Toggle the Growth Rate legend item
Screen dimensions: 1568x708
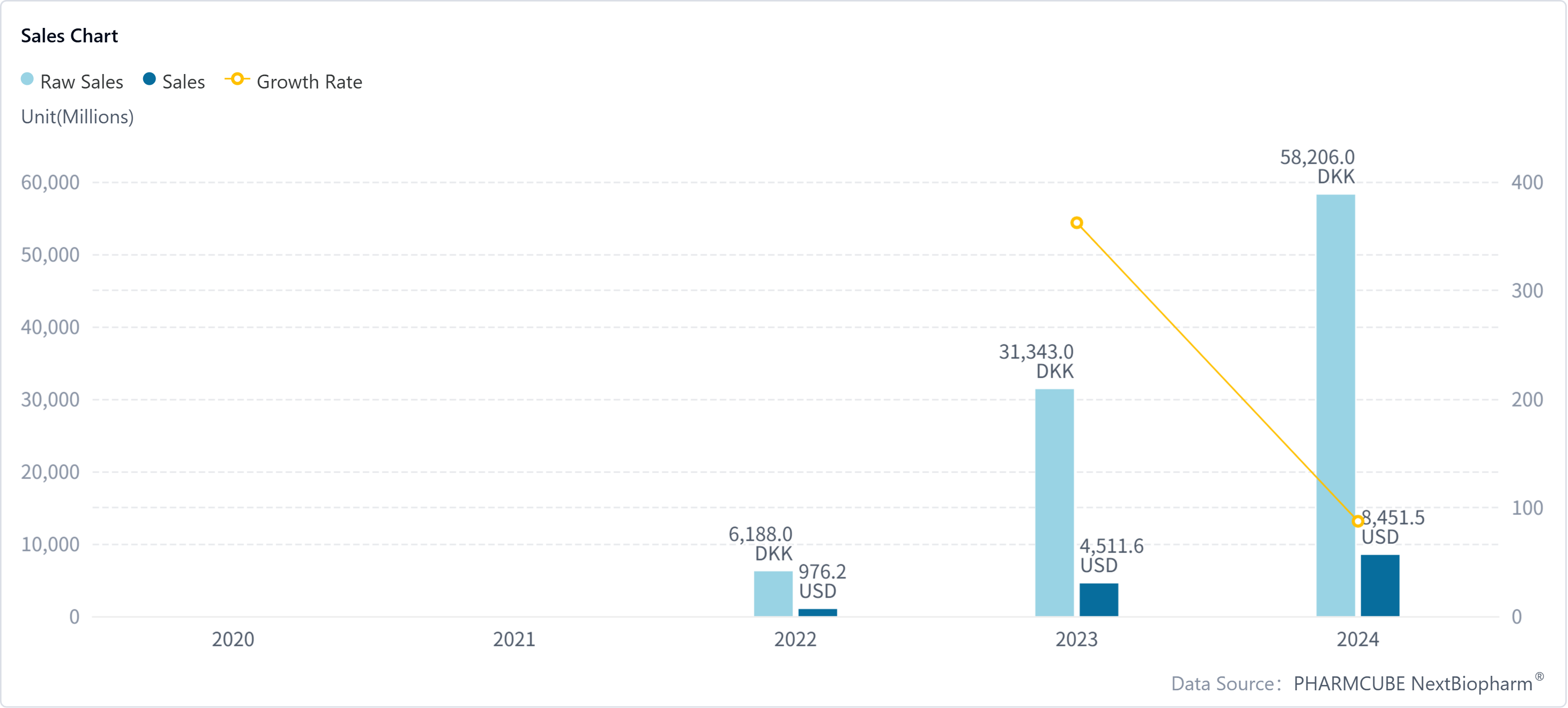pyautogui.click(x=309, y=82)
